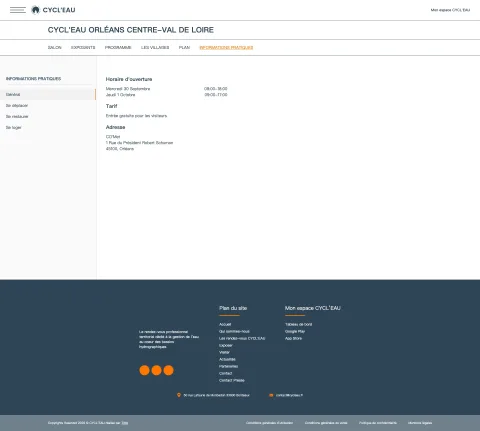Open the Les Villages tab
Image resolution: width=480 pixels, height=431 pixels.
155,48
